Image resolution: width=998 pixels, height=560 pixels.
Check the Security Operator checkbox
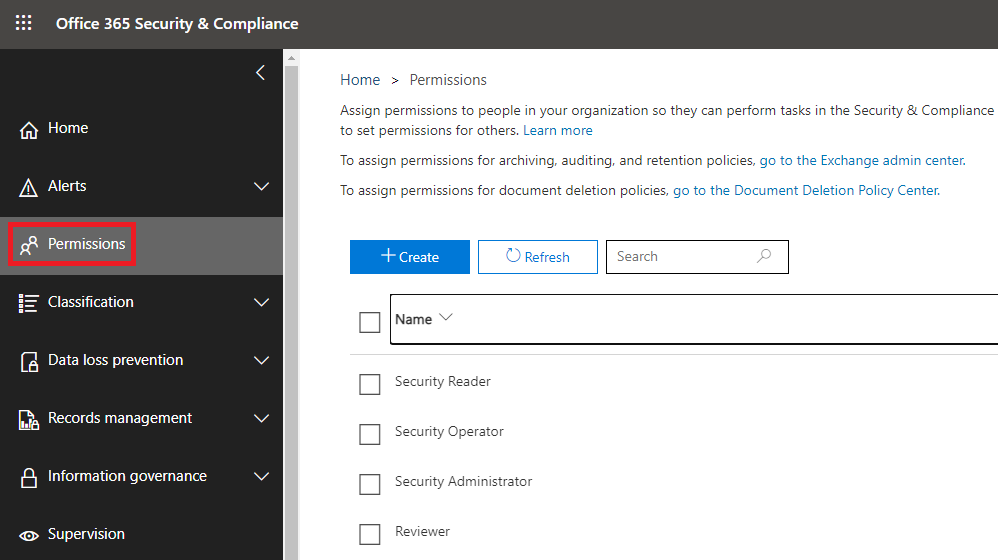tap(370, 434)
